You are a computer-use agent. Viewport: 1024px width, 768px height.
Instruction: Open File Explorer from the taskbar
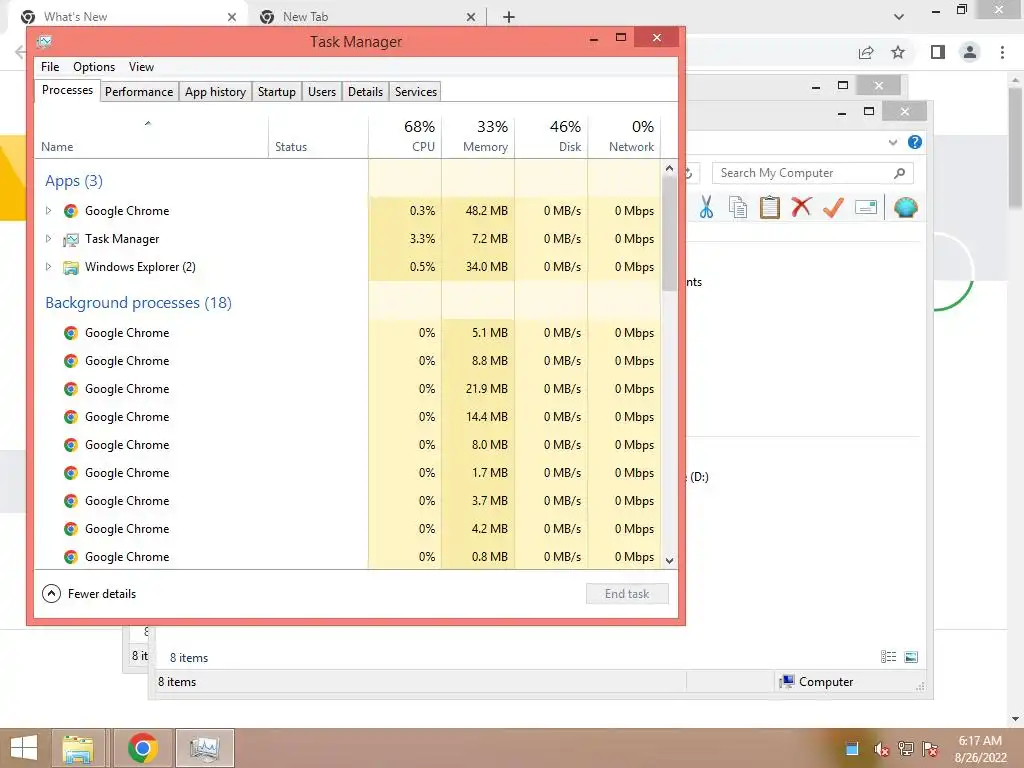pyautogui.click(x=78, y=748)
